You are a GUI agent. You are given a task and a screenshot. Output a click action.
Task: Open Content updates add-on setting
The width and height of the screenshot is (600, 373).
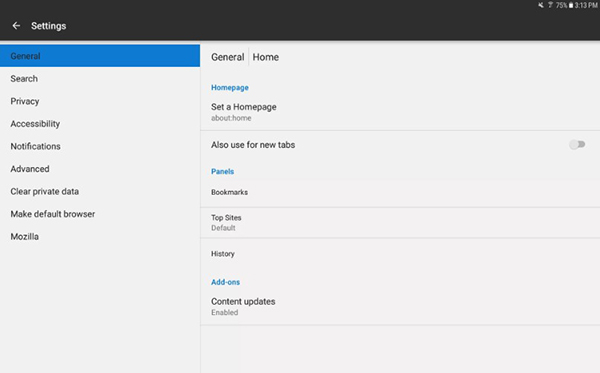point(400,307)
